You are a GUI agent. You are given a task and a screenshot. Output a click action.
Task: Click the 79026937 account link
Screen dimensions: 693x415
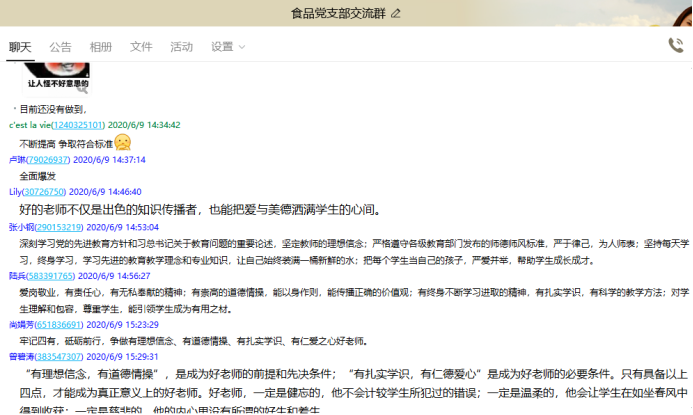[x=48, y=159]
